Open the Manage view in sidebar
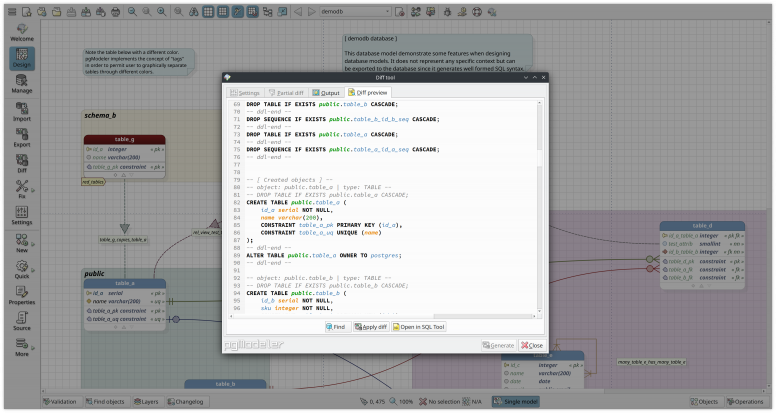The height and width of the screenshot is (413, 776). click(x=22, y=84)
